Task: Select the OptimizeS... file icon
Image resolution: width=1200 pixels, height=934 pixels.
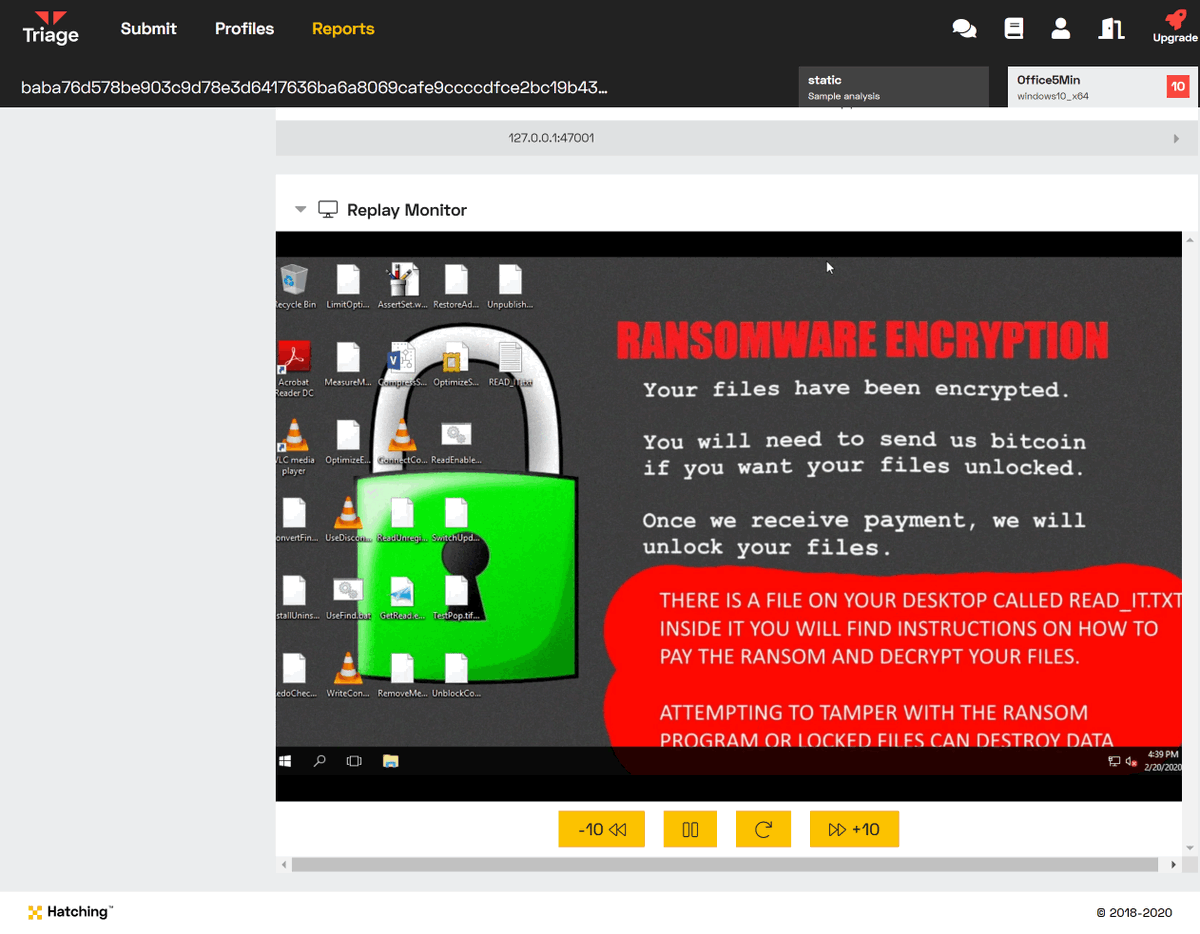Action: pyautogui.click(x=456, y=364)
